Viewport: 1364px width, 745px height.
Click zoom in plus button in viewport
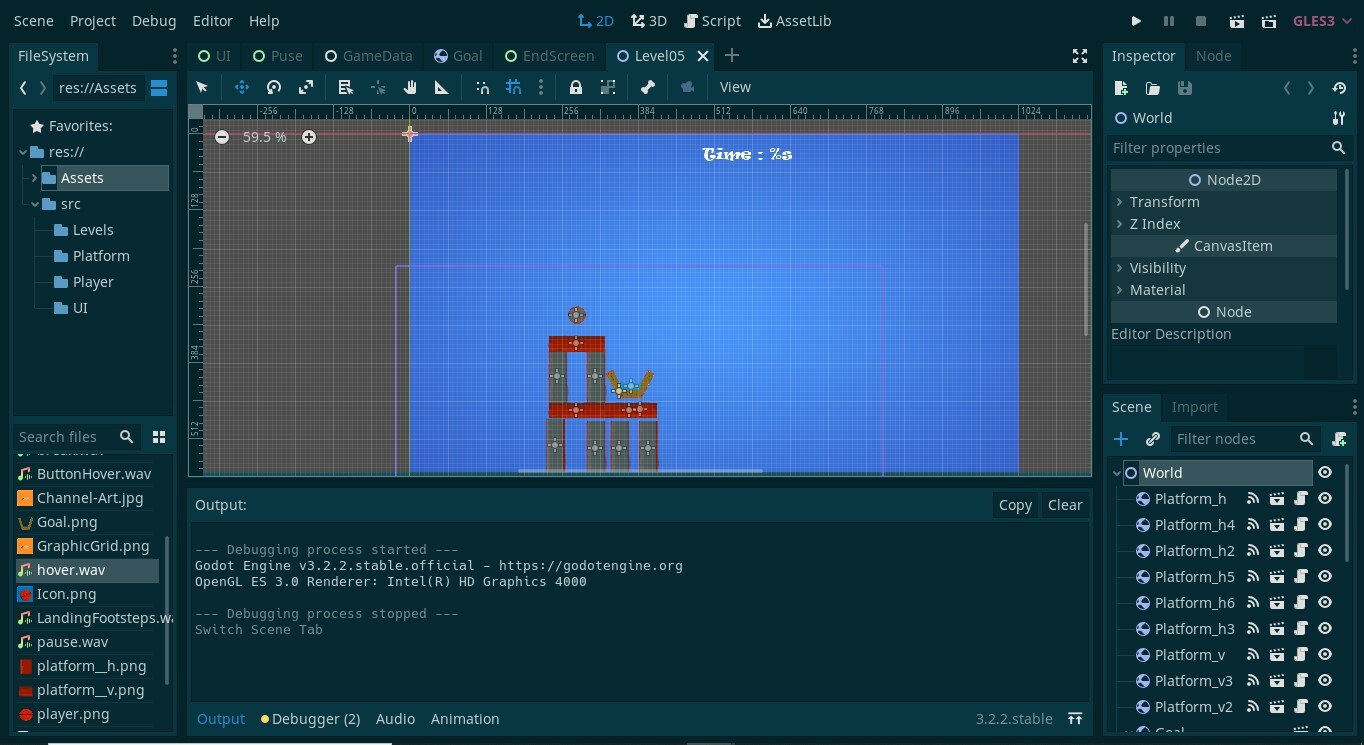[309, 137]
